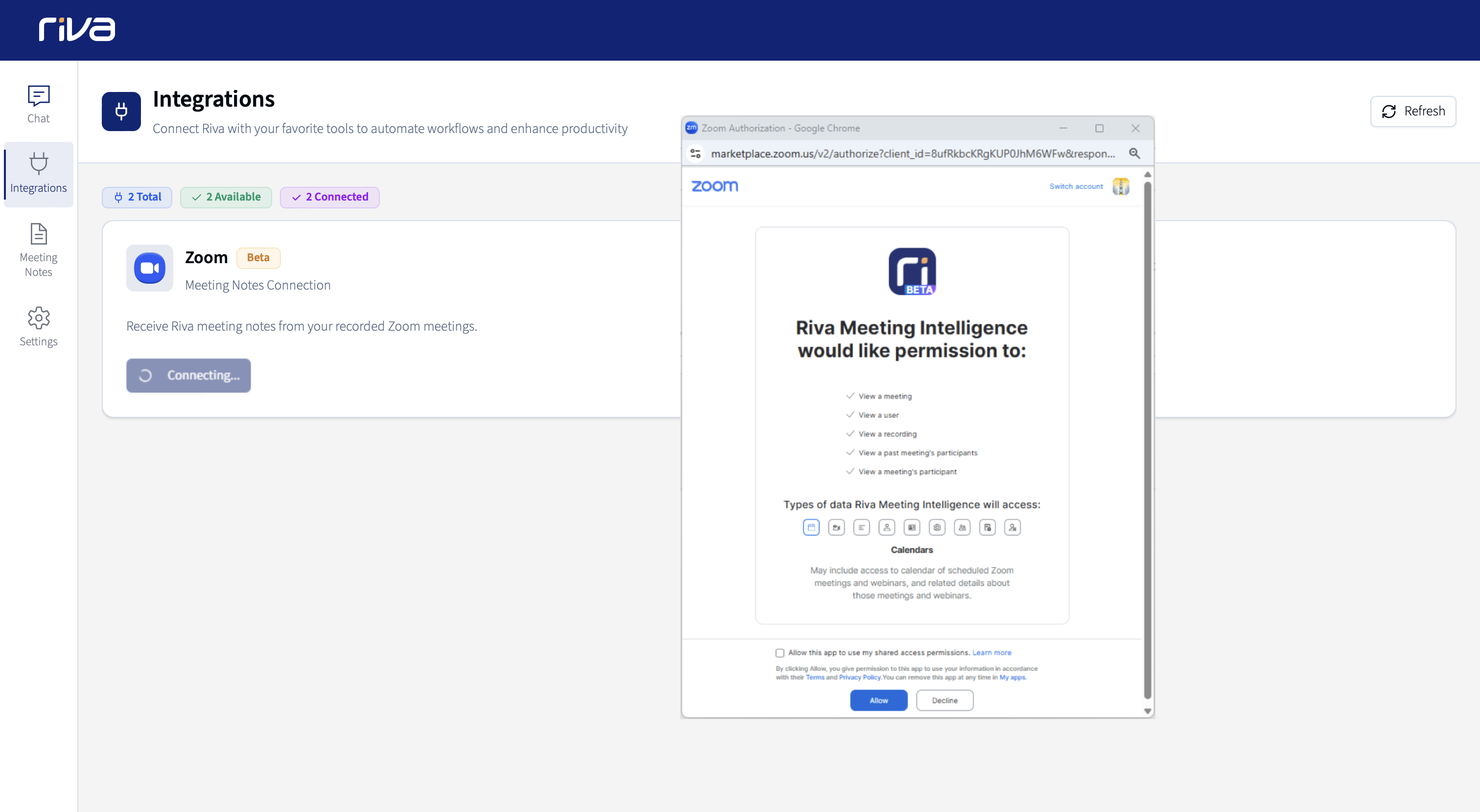Select the document-with-badge data type icon
Image resolution: width=1480 pixels, height=812 pixels.
(988, 527)
